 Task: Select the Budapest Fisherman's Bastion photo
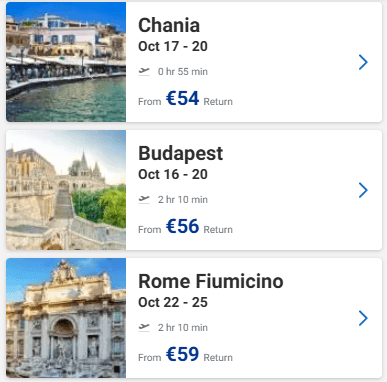tap(66, 190)
